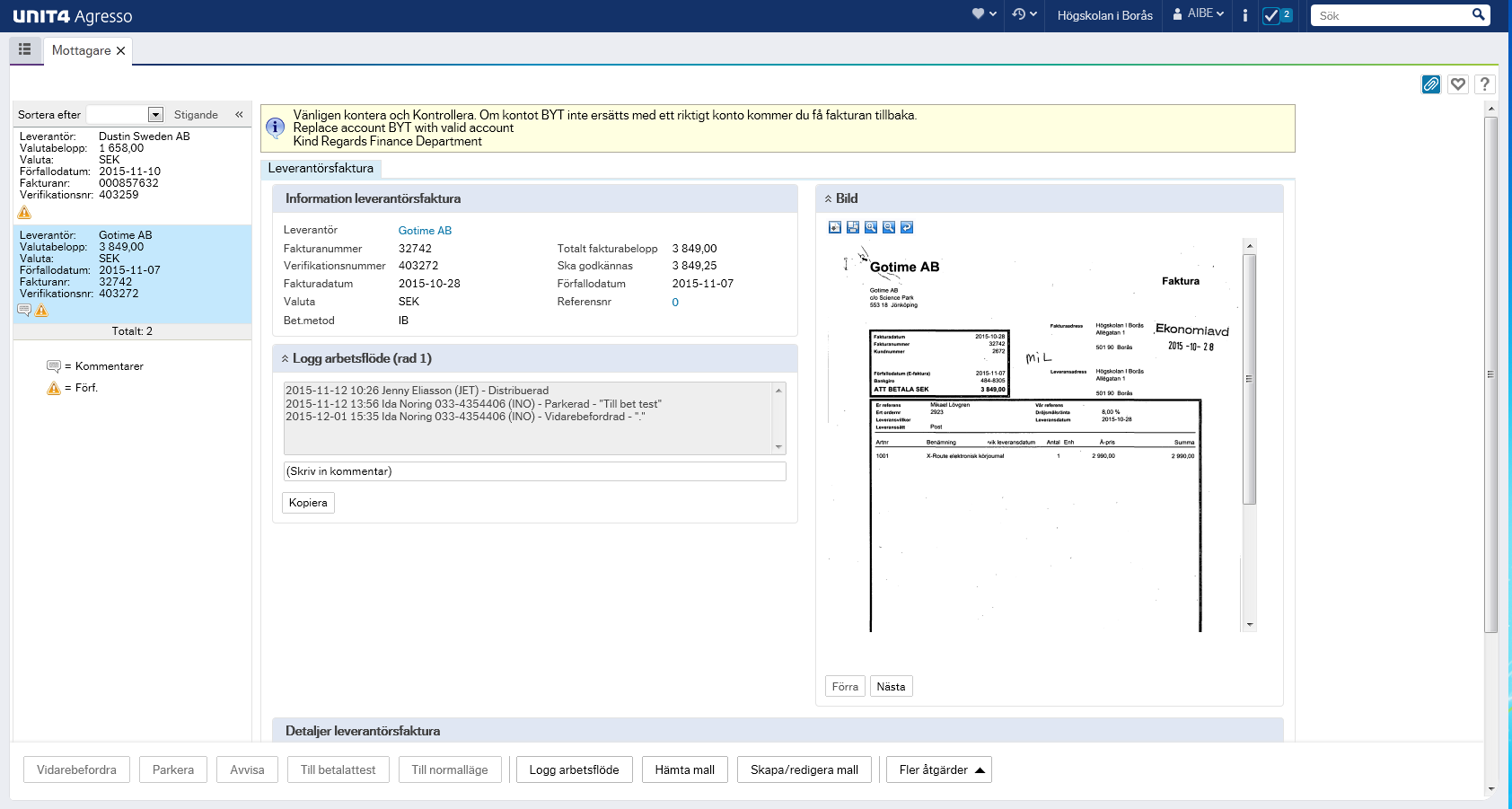1512x809 pixels.
Task: Click the Högskolan i Borås company label
Action: click(x=1104, y=15)
